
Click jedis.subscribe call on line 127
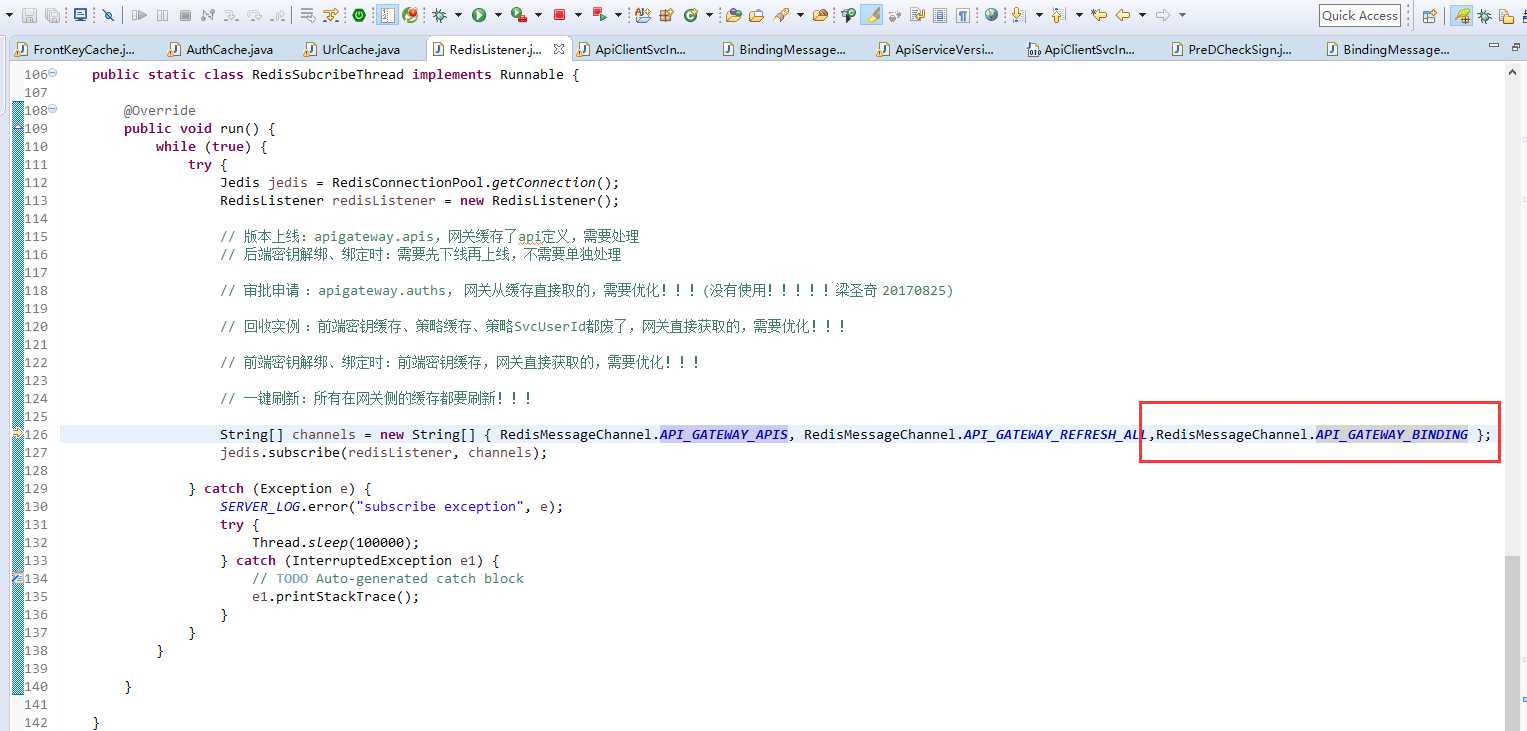point(384,452)
